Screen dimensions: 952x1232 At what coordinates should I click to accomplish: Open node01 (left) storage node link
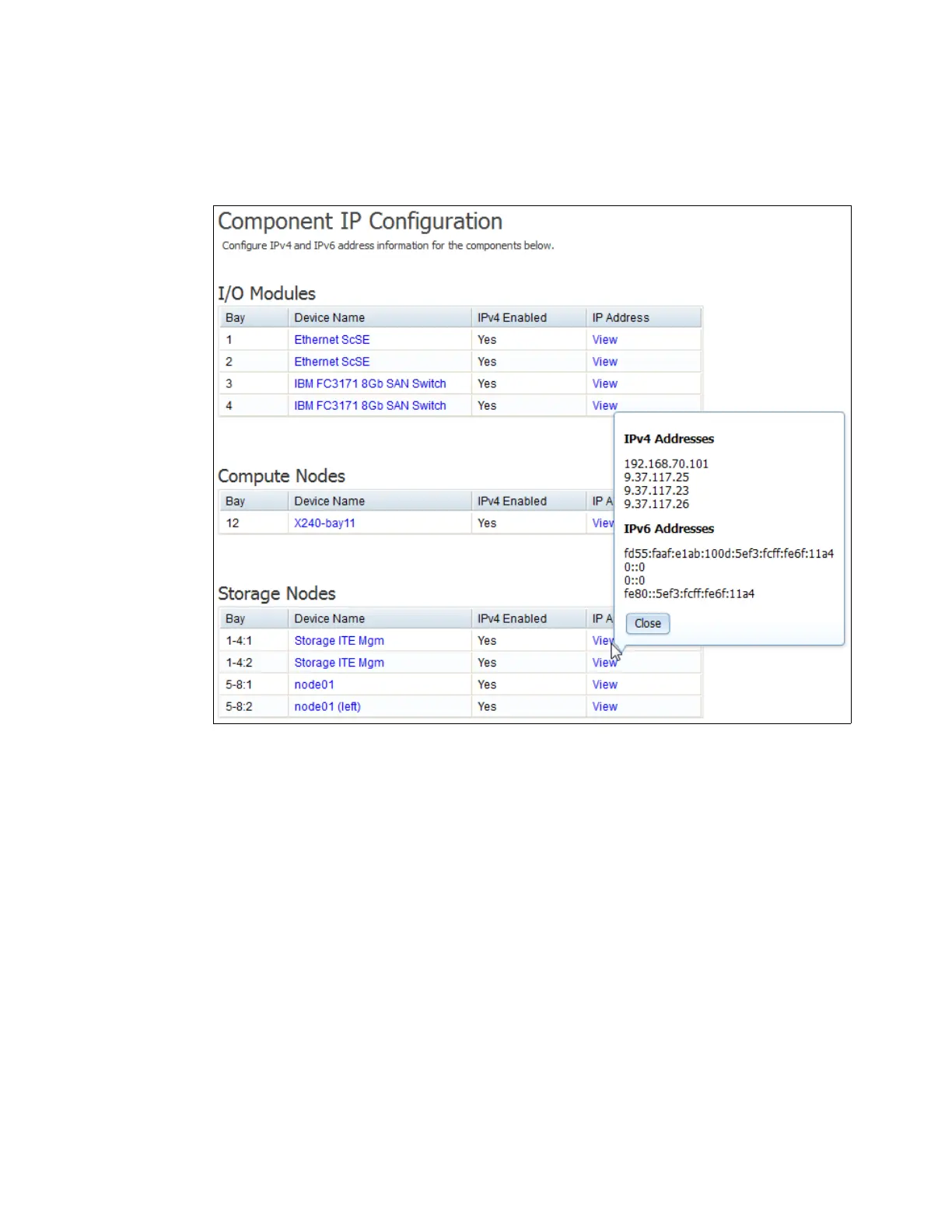[x=327, y=706]
